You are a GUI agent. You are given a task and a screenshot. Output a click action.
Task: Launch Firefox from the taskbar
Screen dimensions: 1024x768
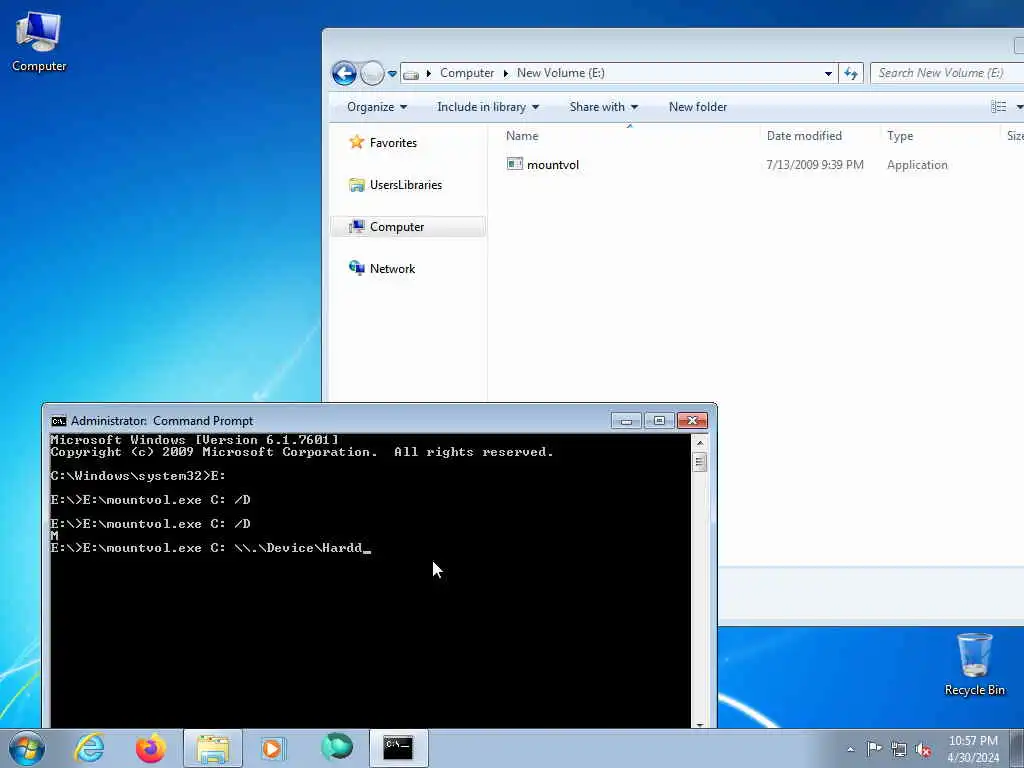coord(151,748)
